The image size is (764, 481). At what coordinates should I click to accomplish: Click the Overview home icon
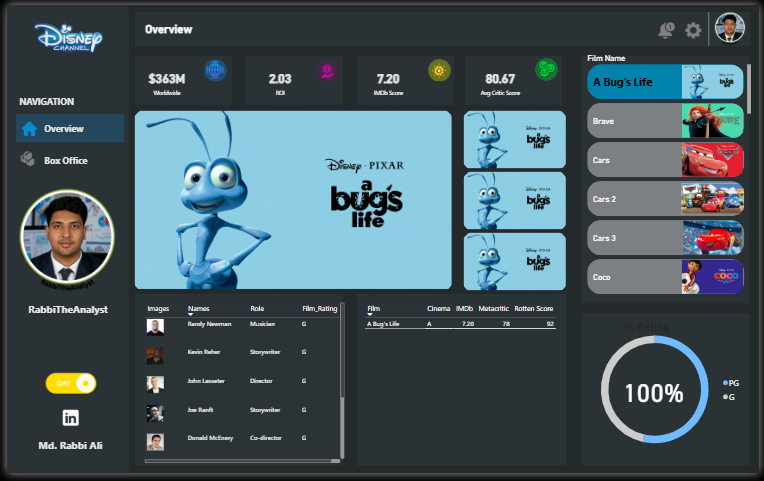point(29,129)
